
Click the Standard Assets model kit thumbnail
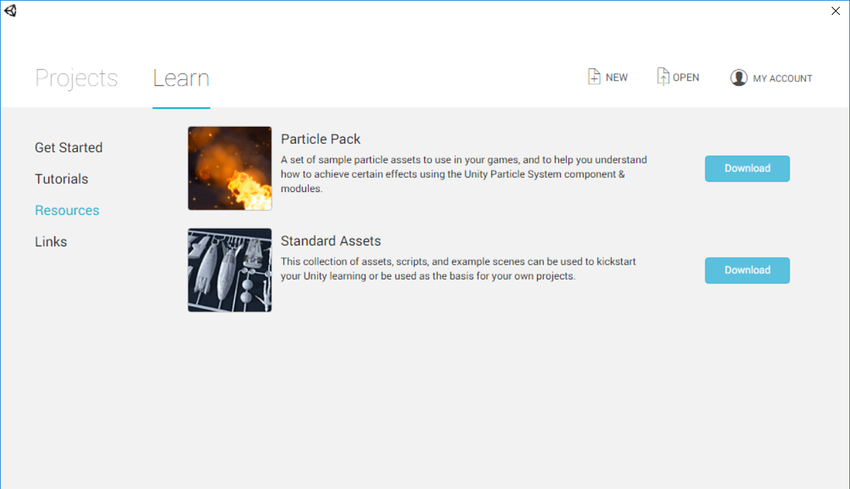[229, 270]
